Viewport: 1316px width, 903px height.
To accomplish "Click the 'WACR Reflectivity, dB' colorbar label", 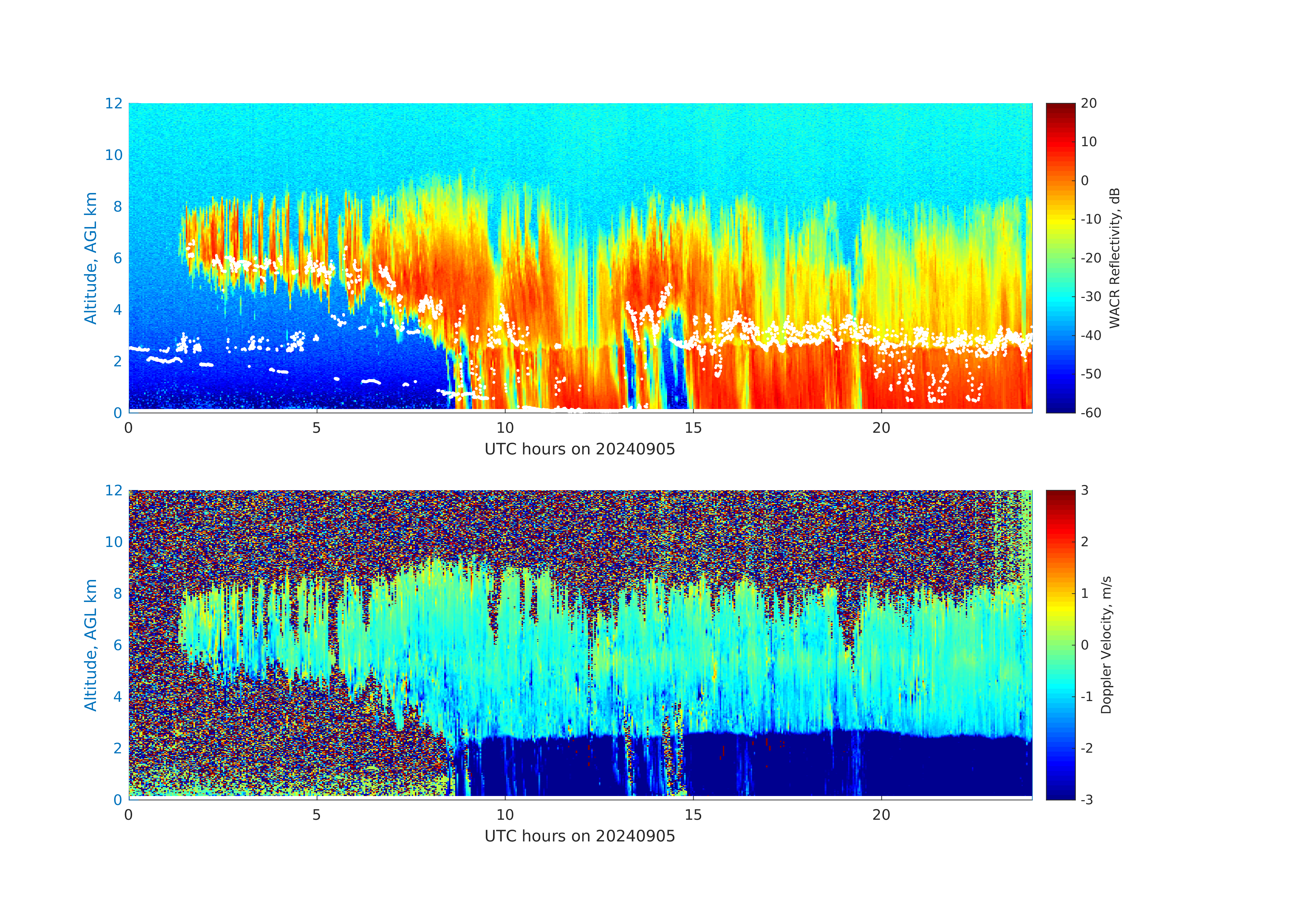I will pyautogui.click(x=1114, y=258).
